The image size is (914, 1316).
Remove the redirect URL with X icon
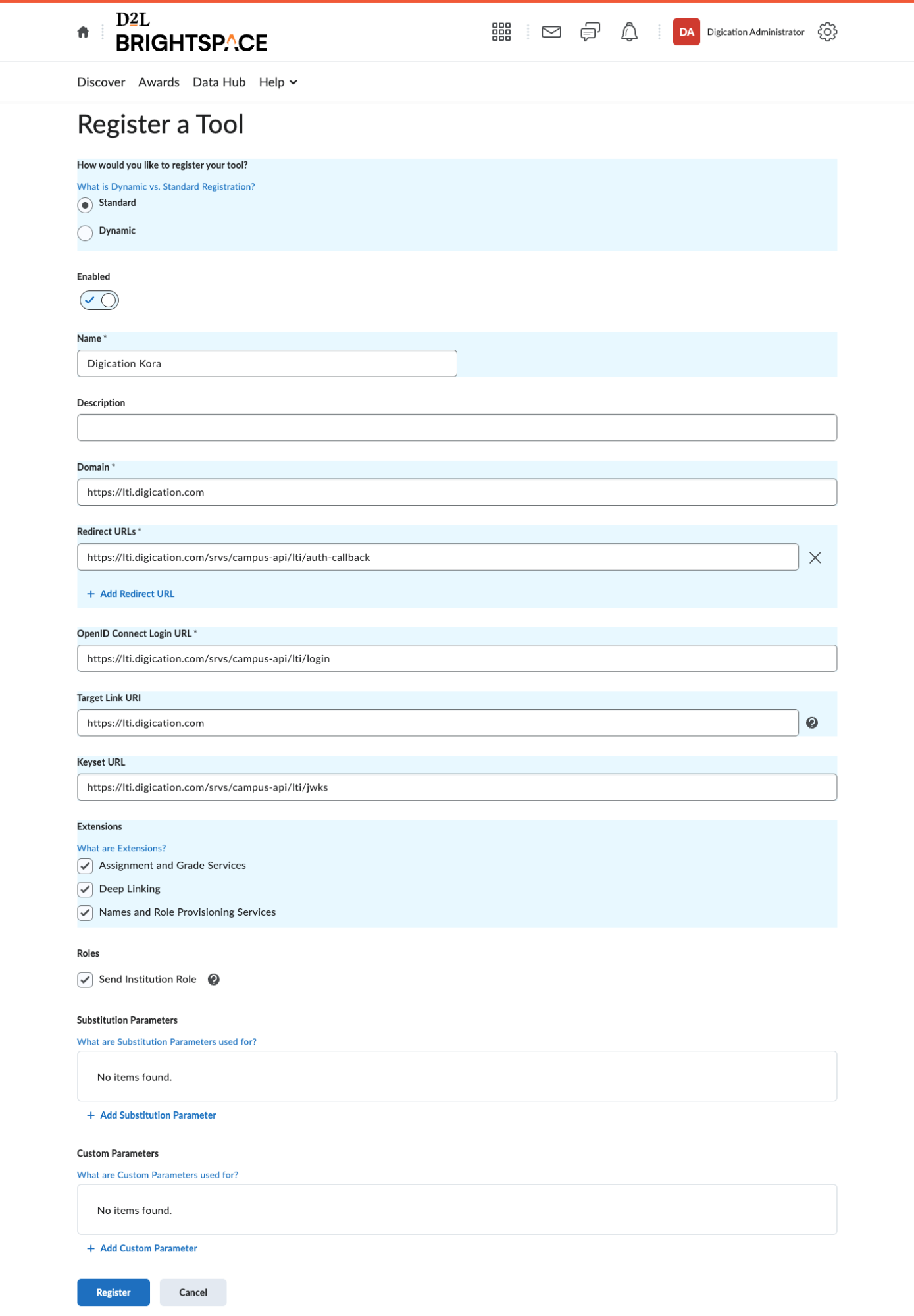tap(815, 558)
